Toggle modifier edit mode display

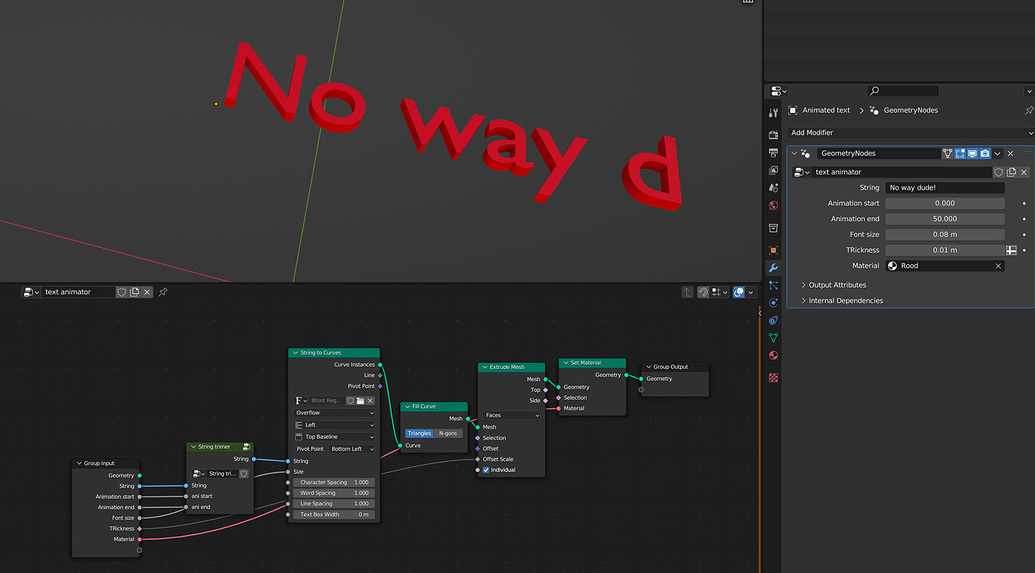960,153
